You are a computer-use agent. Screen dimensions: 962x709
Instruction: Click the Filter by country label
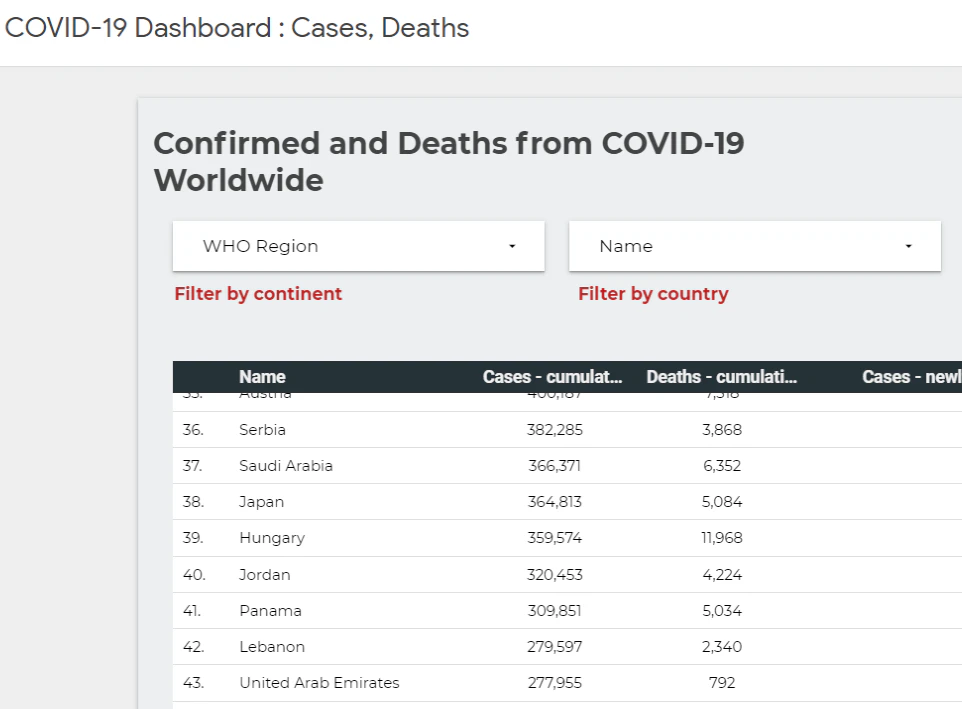click(x=652, y=293)
